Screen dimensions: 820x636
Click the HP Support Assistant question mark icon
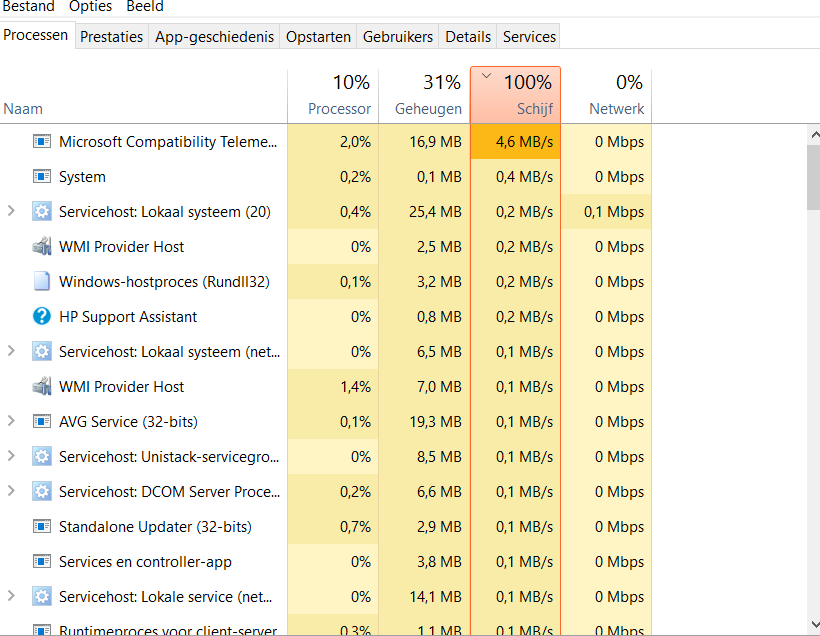42,316
